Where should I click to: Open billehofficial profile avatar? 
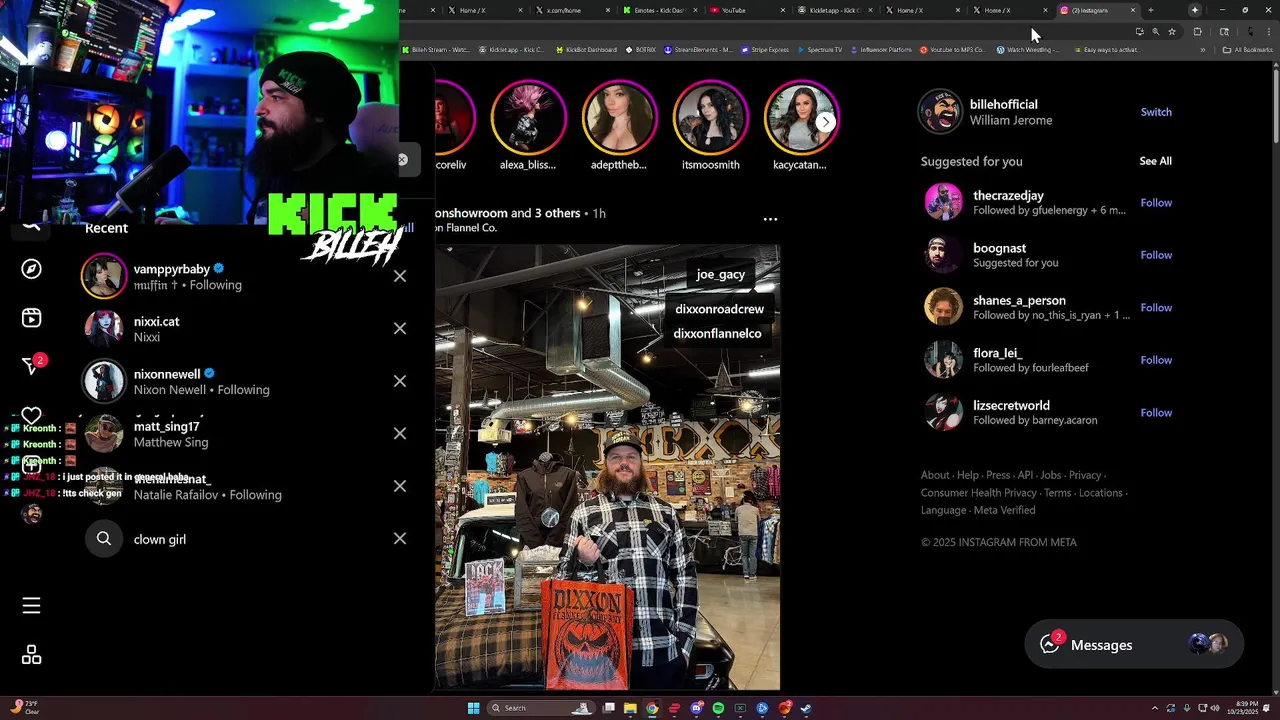click(x=940, y=112)
